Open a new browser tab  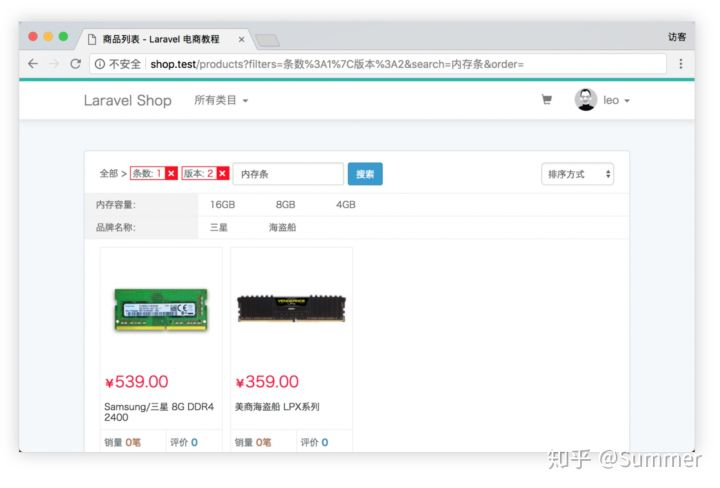(x=267, y=40)
